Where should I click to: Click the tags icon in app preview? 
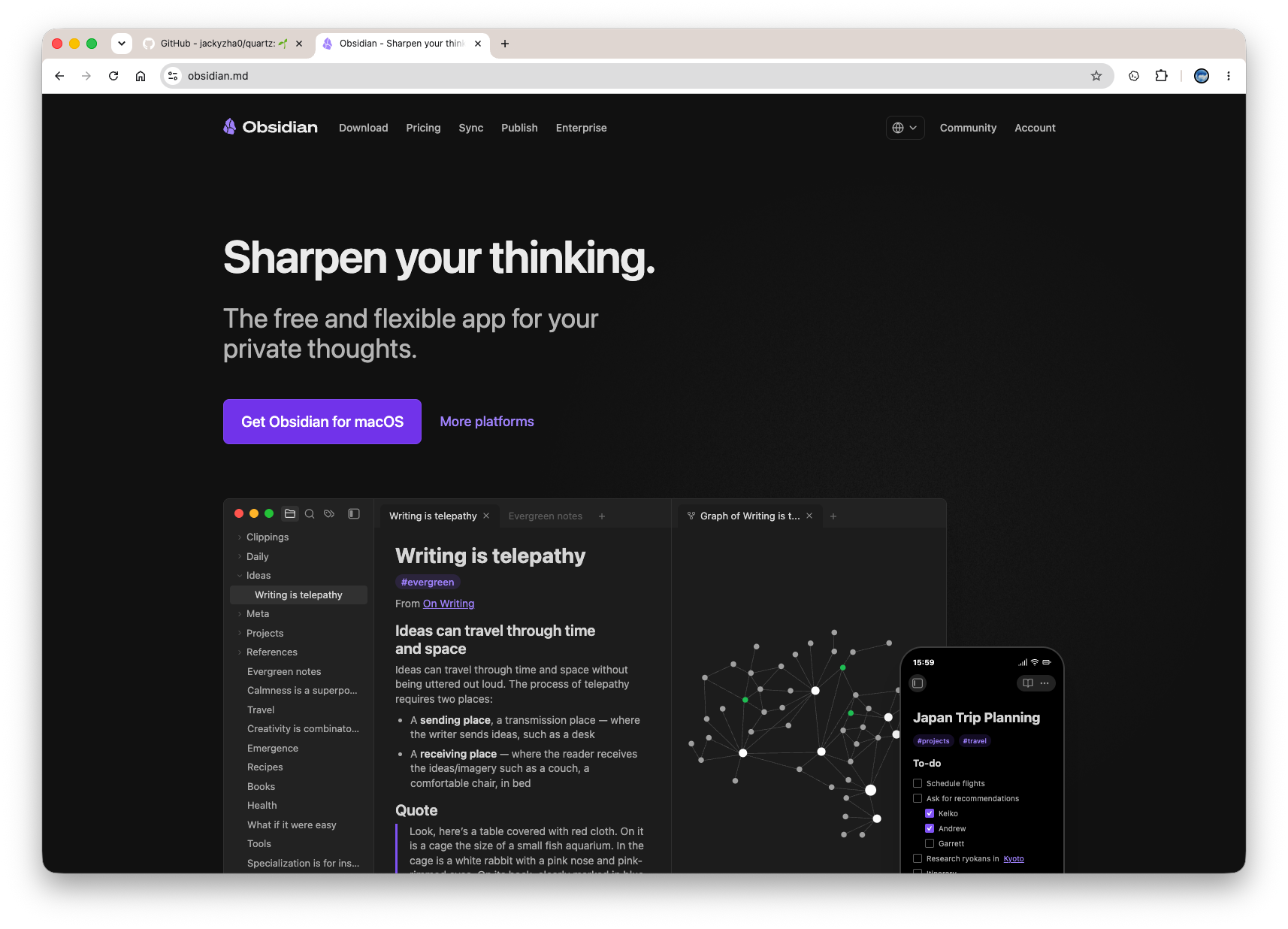click(329, 514)
